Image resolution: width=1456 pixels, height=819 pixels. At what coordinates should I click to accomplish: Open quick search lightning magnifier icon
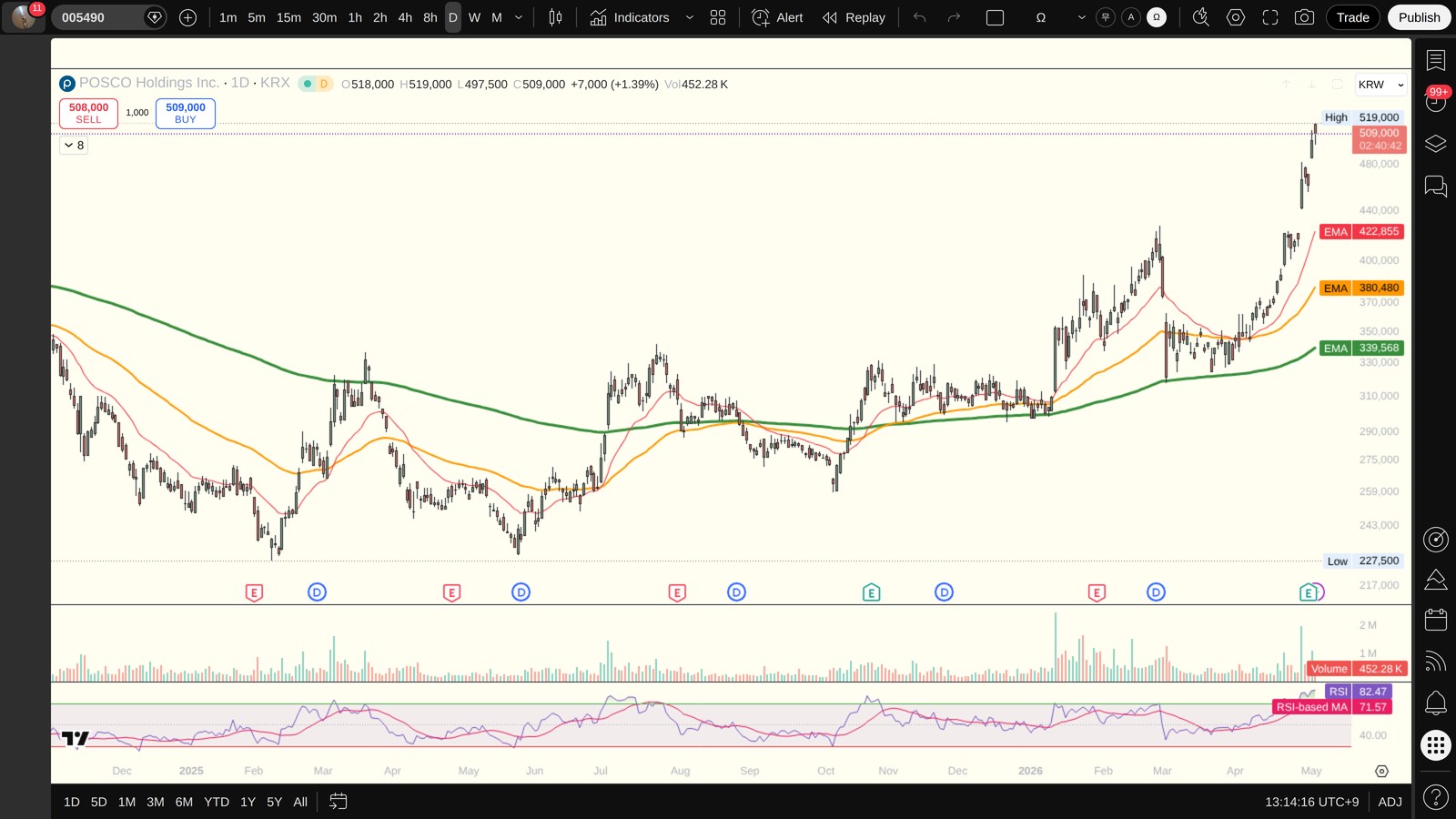pyautogui.click(x=1200, y=17)
